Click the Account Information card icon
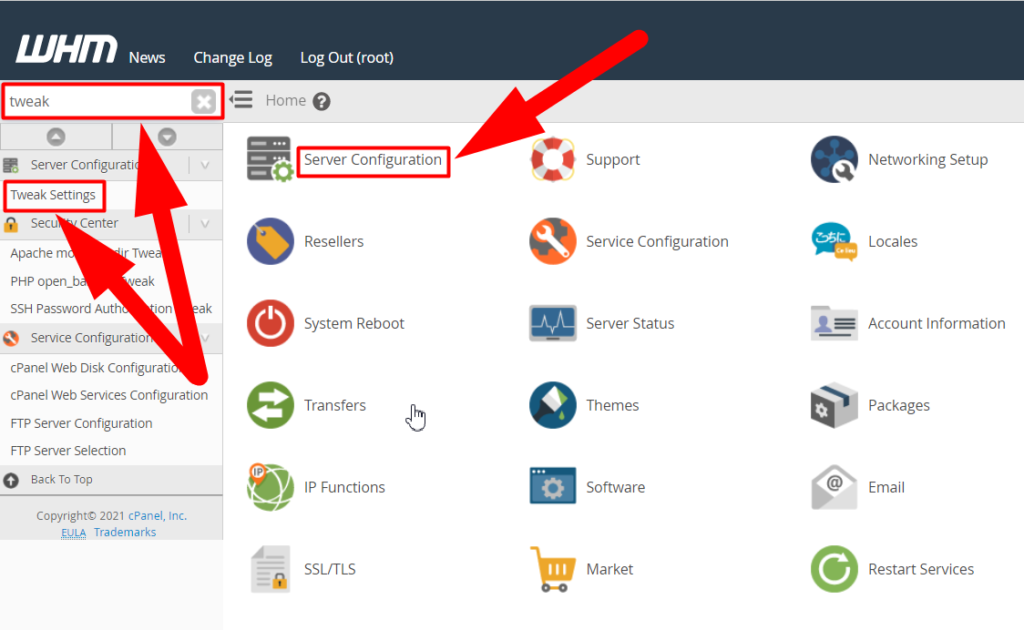Viewport: 1024px width, 630px height. (834, 323)
